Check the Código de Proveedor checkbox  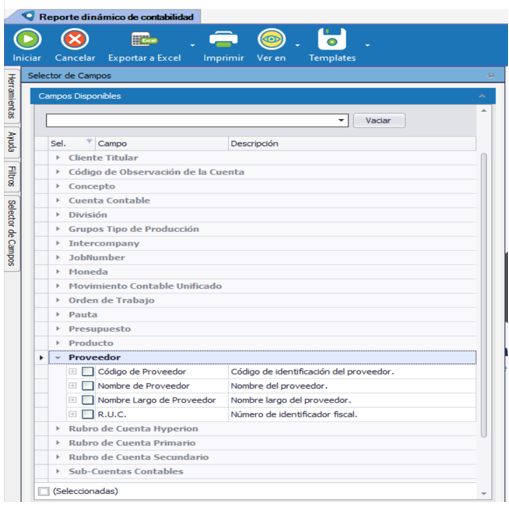pyautogui.click(x=88, y=372)
